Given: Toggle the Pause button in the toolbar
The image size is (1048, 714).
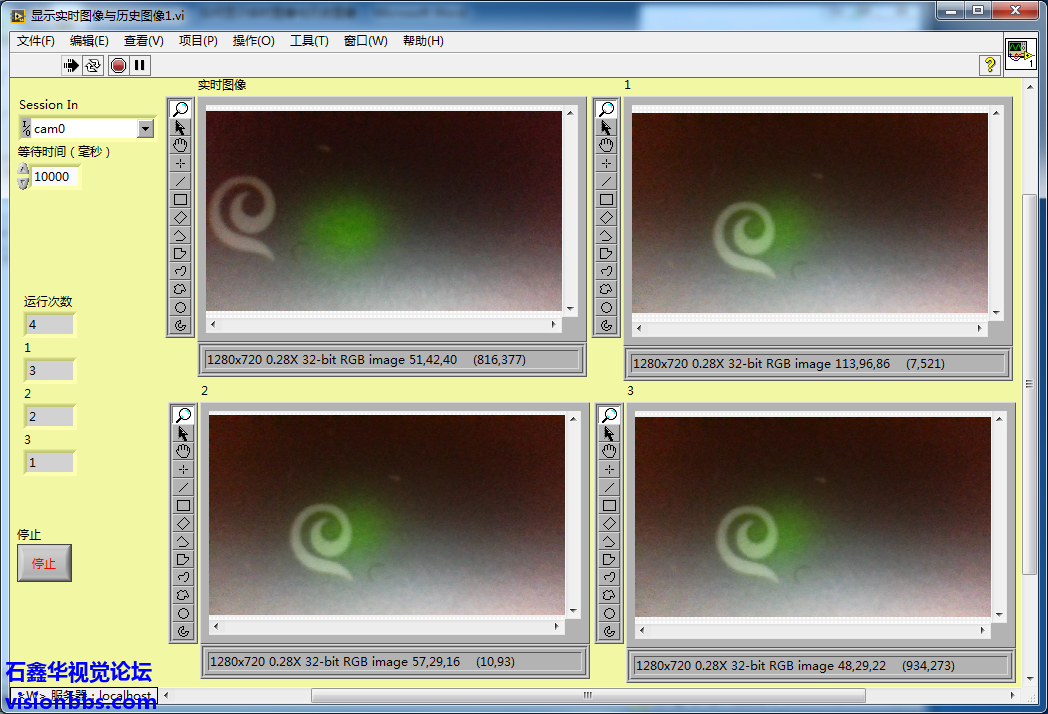Looking at the screenshot, I should [140, 65].
